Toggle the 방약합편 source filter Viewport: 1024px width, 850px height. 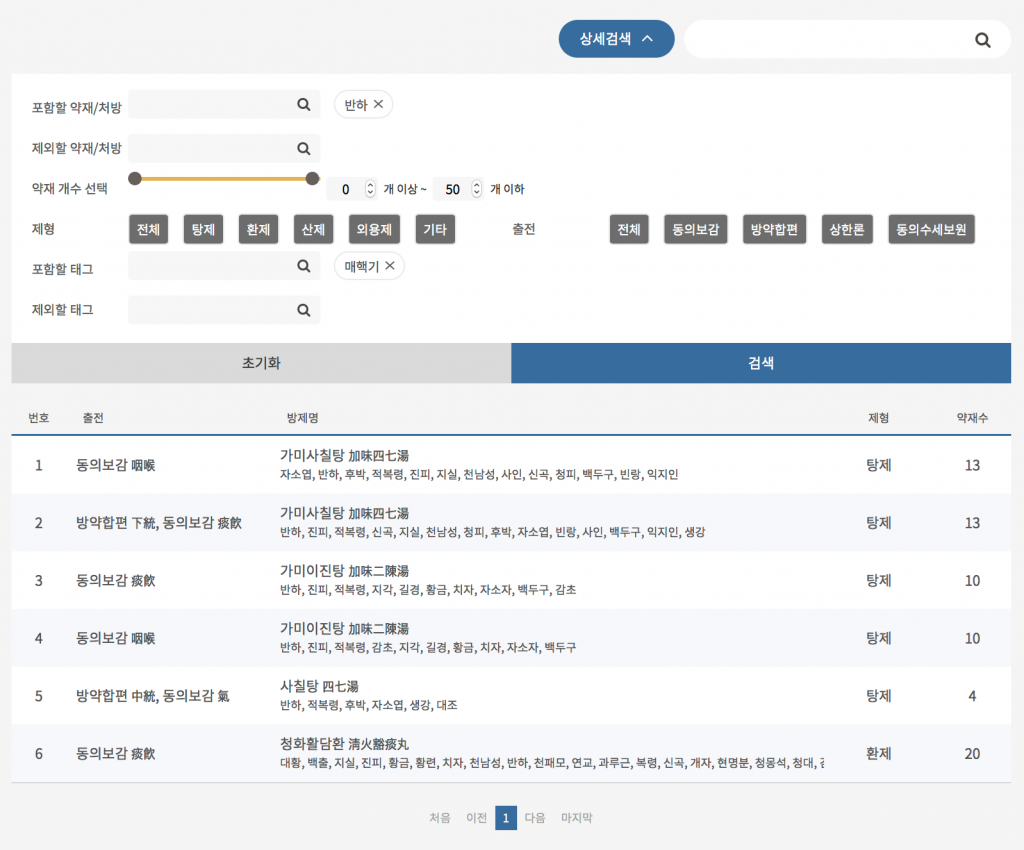tap(775, 229)
